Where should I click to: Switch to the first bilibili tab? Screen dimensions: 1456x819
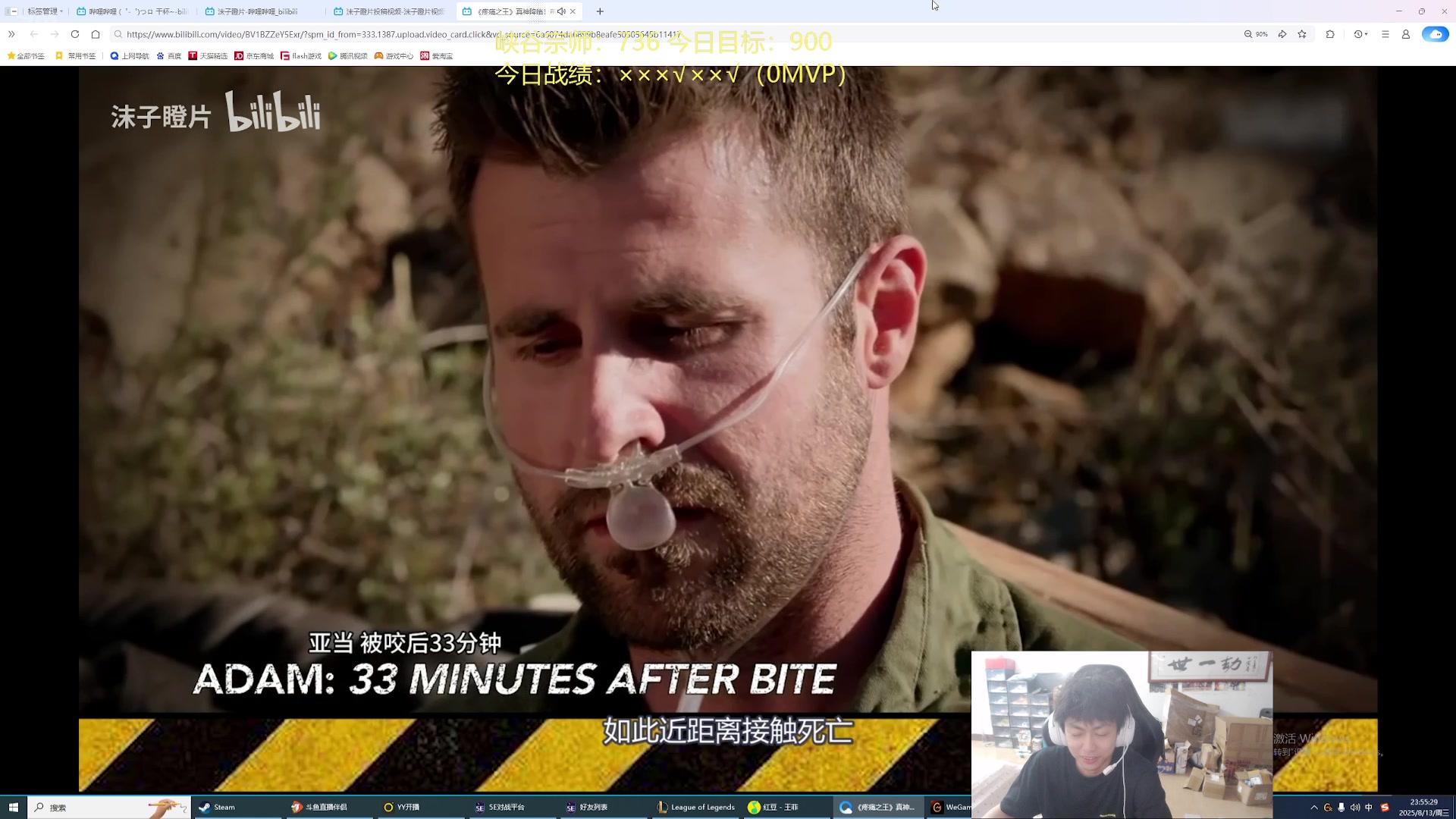coord(133,11)
